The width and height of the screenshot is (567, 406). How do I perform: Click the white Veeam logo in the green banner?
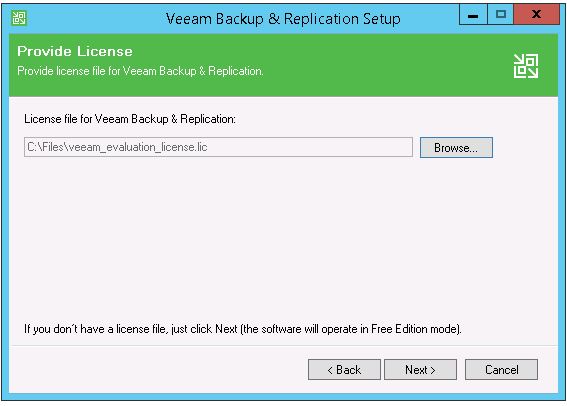click(x=526, y=66)
